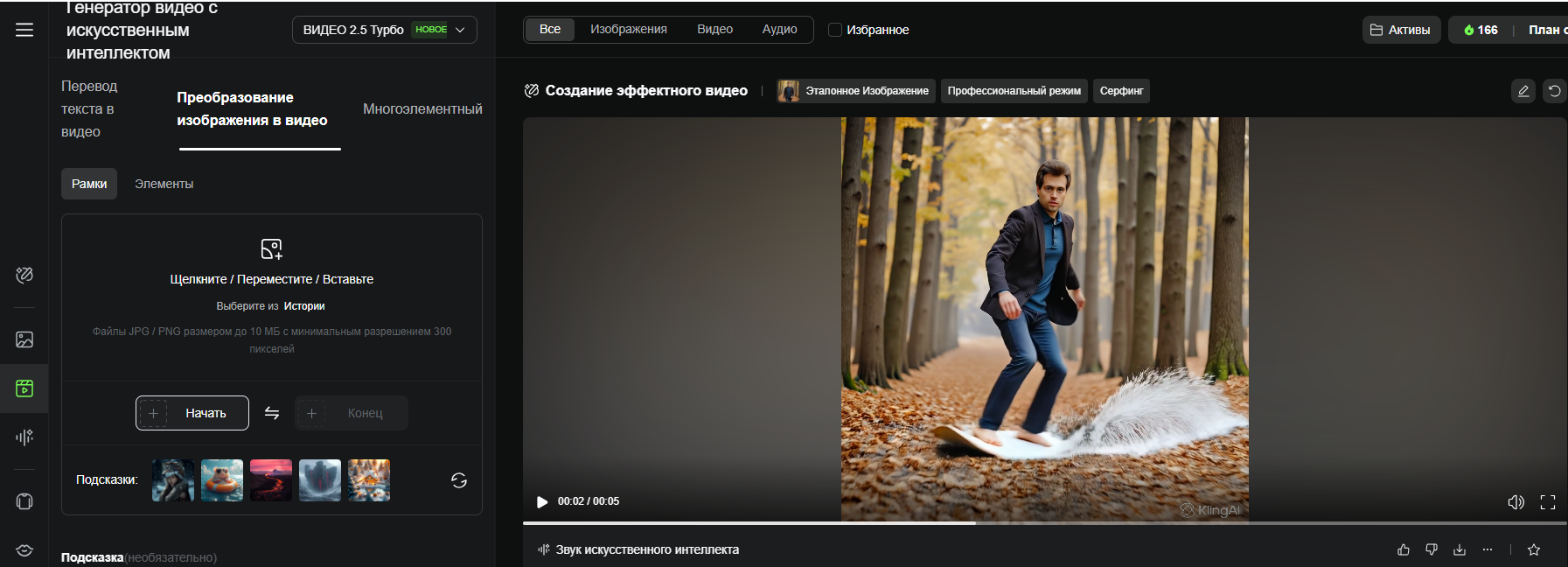Select the Элементы tab
The width and height of the screenshot is (1568, 567).
pos(164,184)
